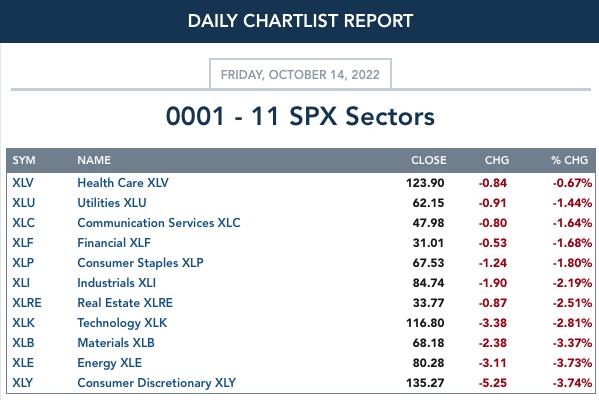Click the XLU symbol link

pyautogui.click(x=23, y=202)
